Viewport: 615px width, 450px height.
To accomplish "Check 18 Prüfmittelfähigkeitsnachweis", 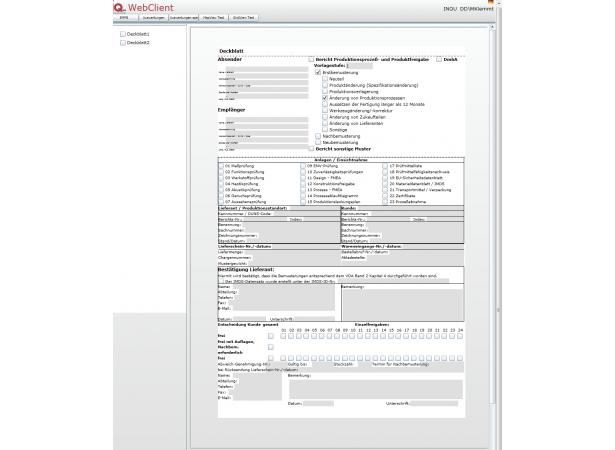I will click(385, 172).
